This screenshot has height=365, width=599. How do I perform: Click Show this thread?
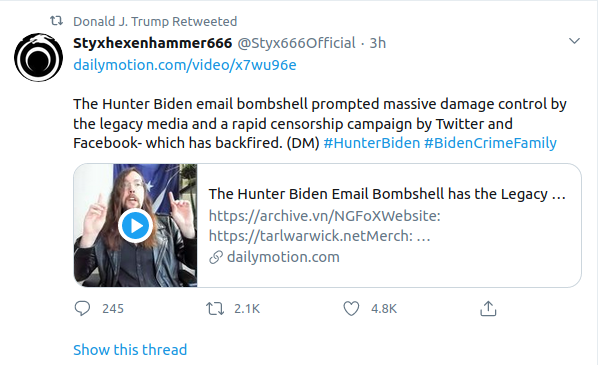pyautogui.click(x=130, y=350)
